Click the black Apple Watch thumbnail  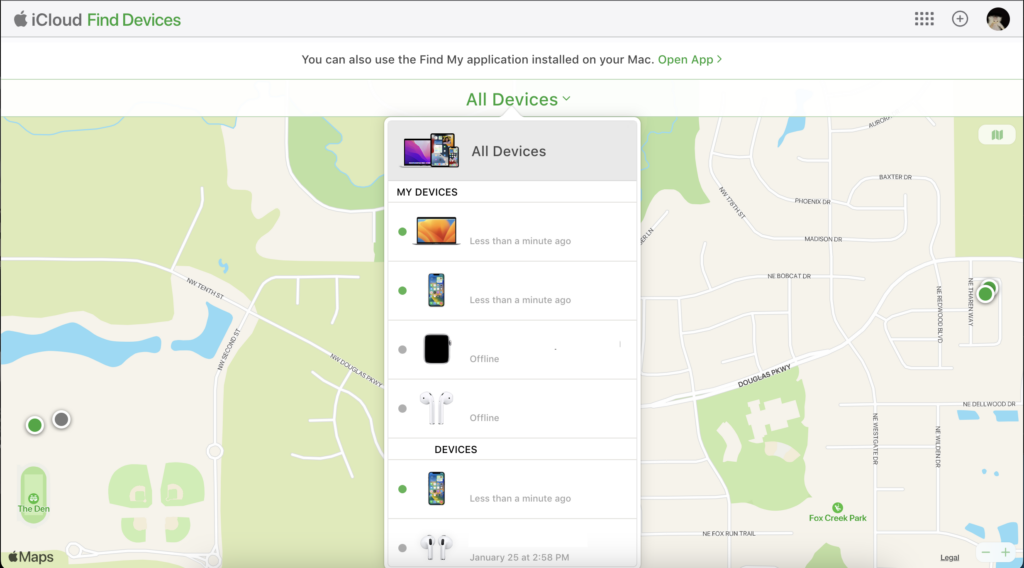point(436,349)
